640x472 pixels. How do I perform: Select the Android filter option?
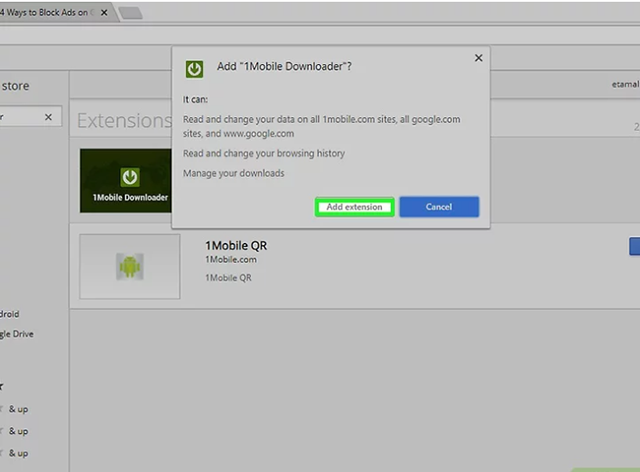[9, 314]
